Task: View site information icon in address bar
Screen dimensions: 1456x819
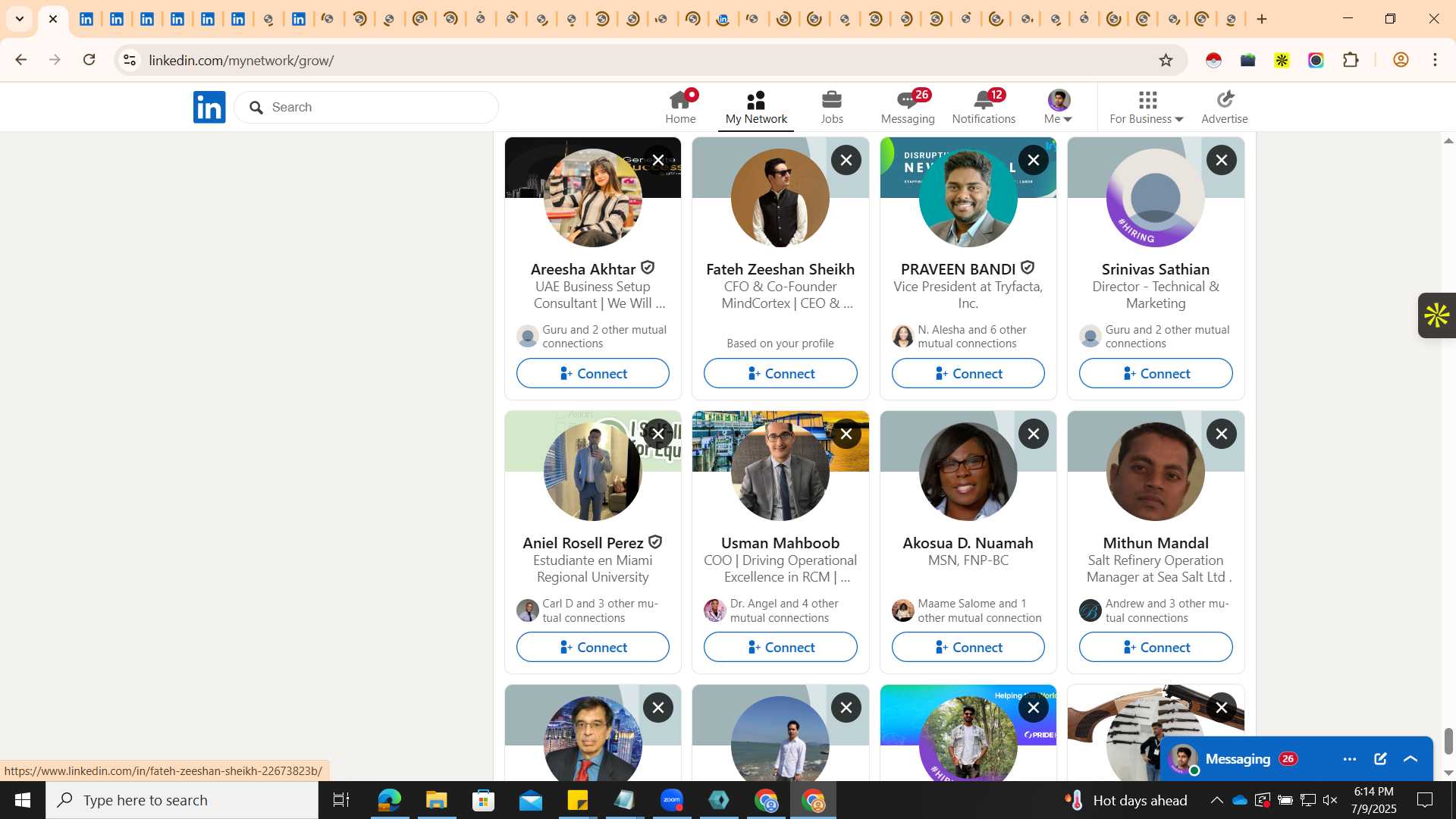Action: point(130,60)
